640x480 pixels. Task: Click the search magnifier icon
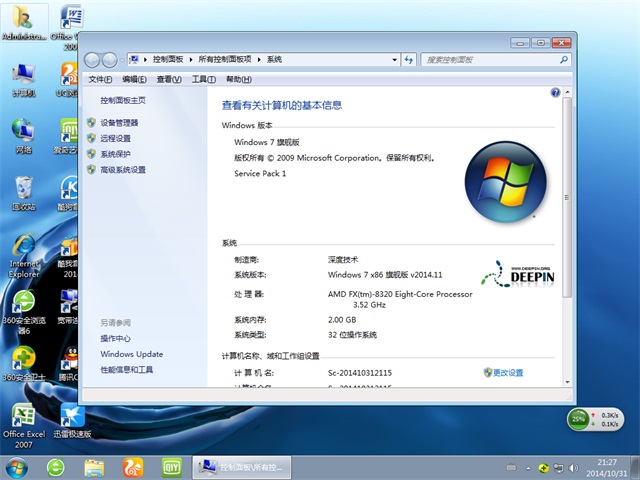pos(564,60)
